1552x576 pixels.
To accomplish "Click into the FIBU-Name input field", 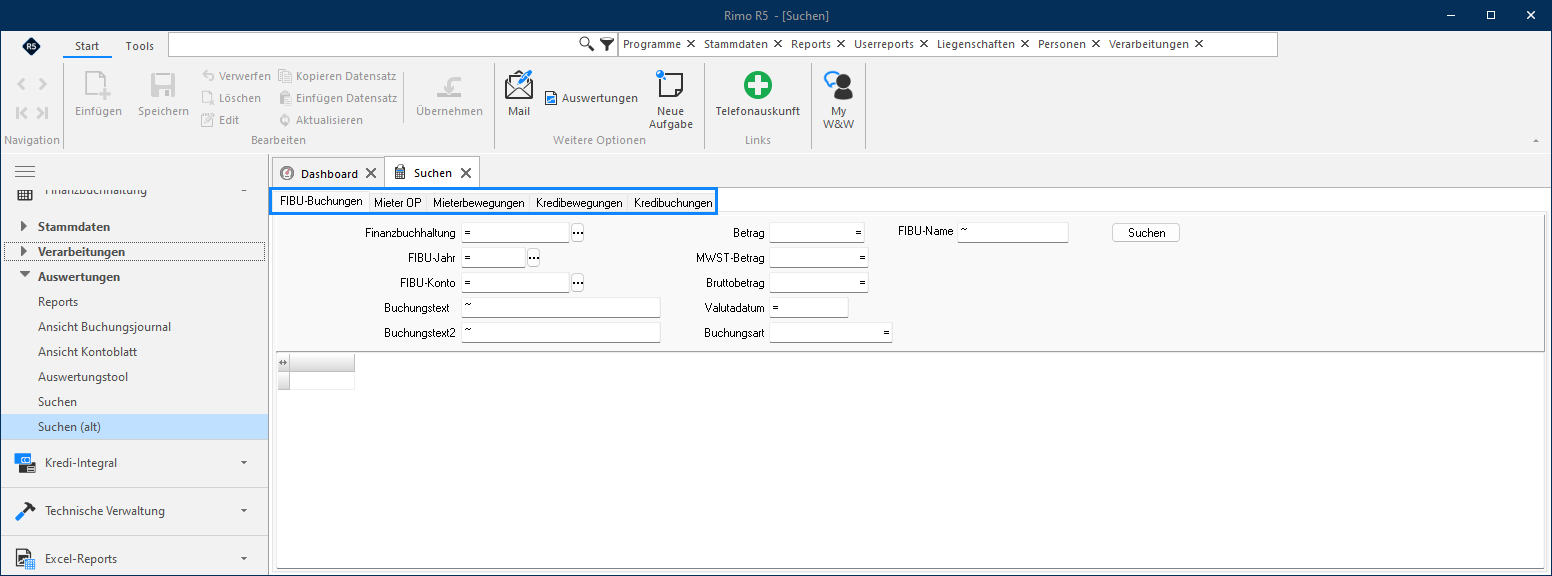I will [x=1013, y=232].
